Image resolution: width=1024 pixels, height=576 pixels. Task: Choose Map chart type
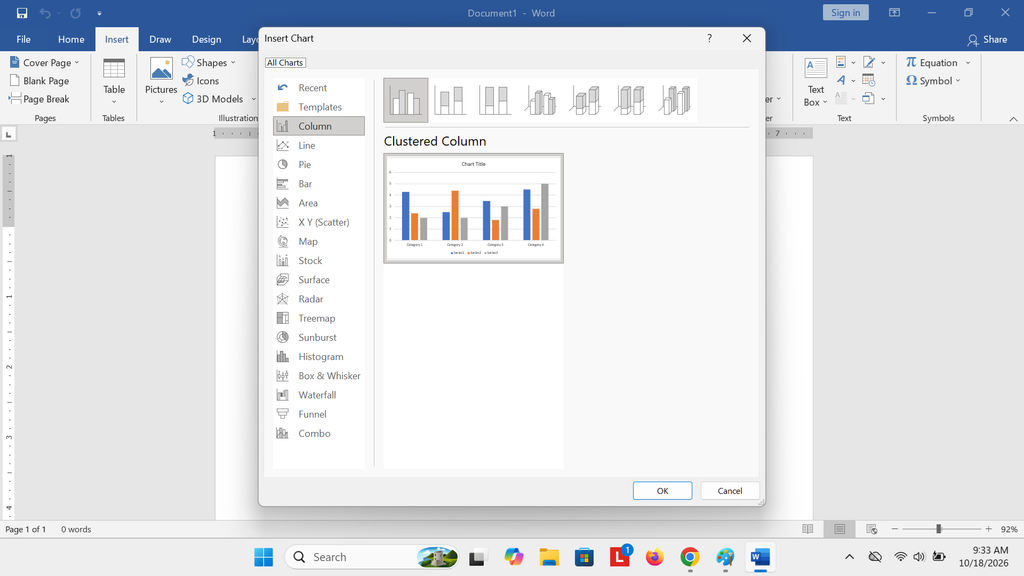(x=319, y=242)
